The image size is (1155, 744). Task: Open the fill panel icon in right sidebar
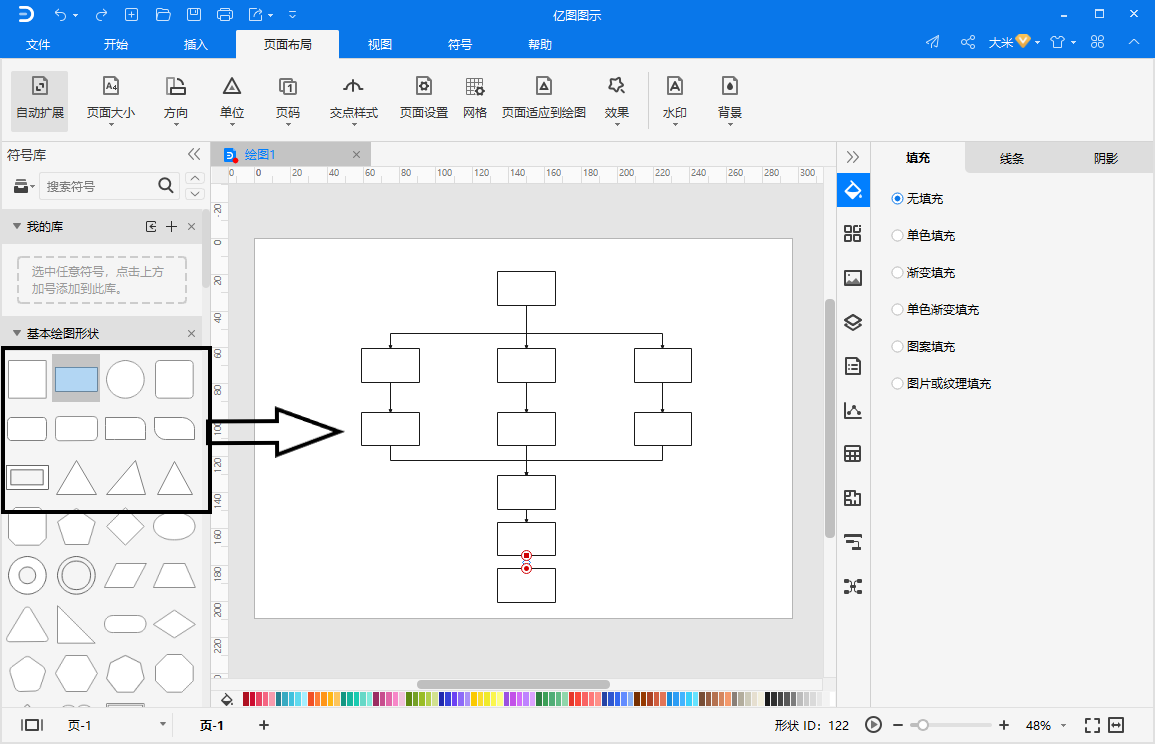pos(853,190)
